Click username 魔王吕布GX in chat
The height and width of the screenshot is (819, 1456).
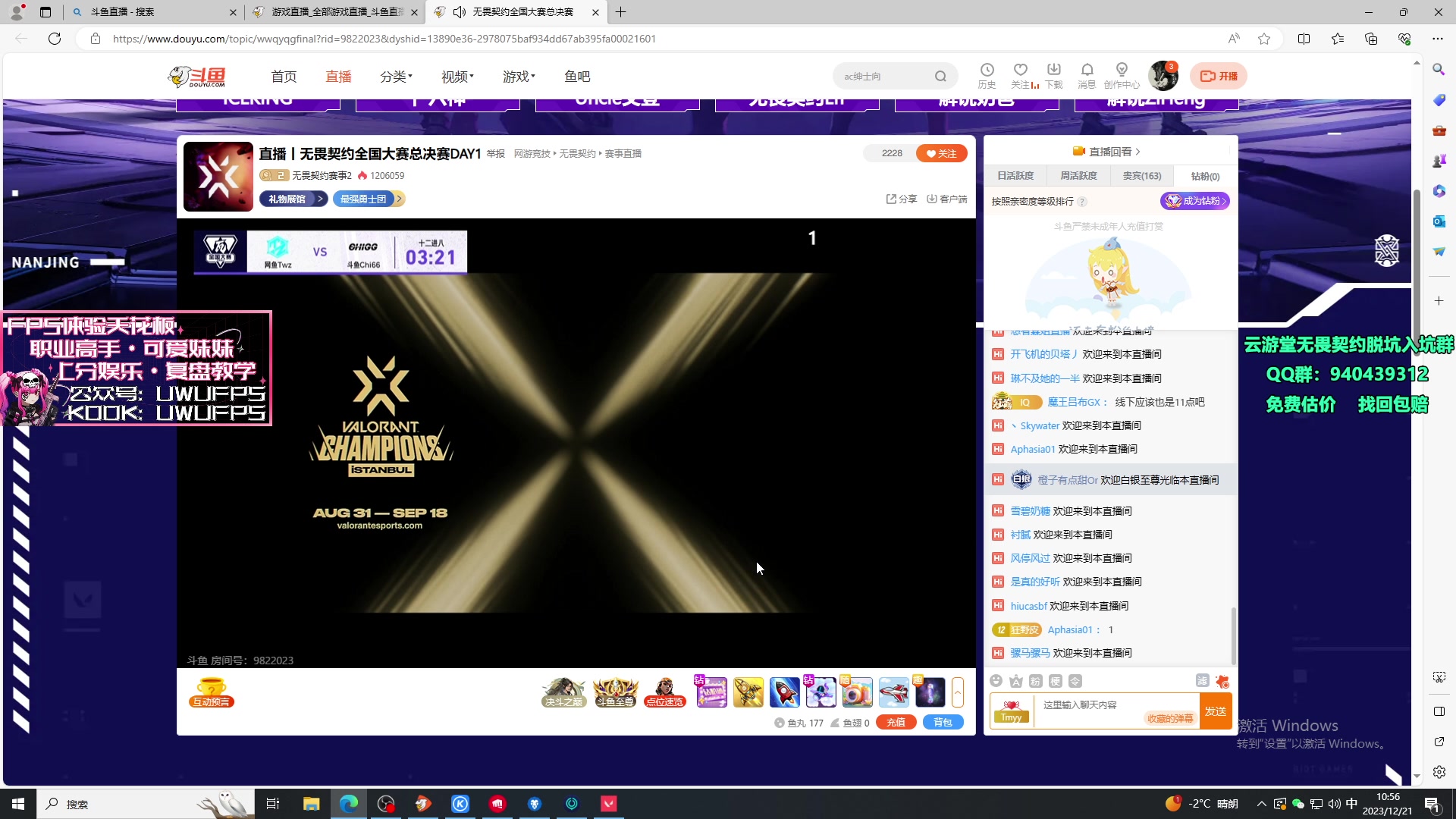(1073, 402)
